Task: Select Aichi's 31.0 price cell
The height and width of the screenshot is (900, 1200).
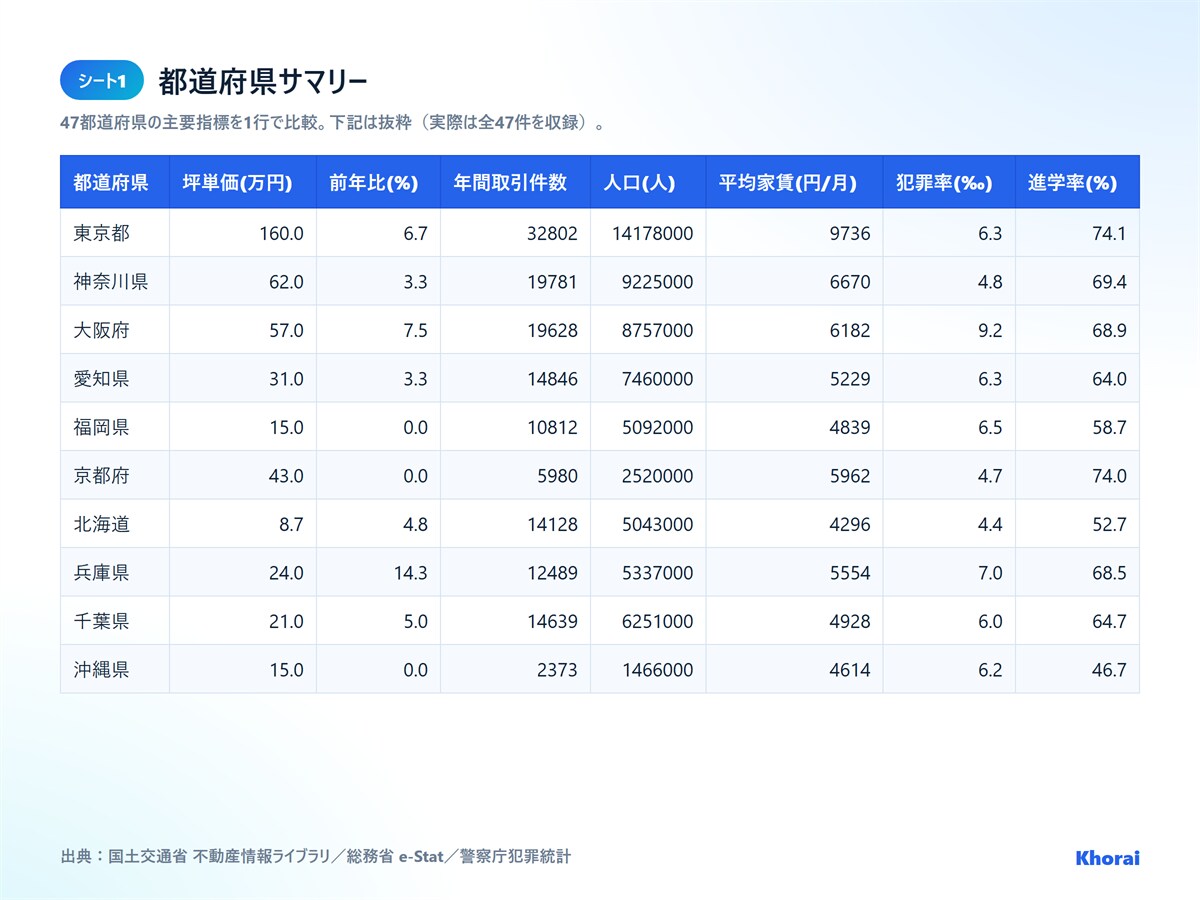Action: coord(243,379)
